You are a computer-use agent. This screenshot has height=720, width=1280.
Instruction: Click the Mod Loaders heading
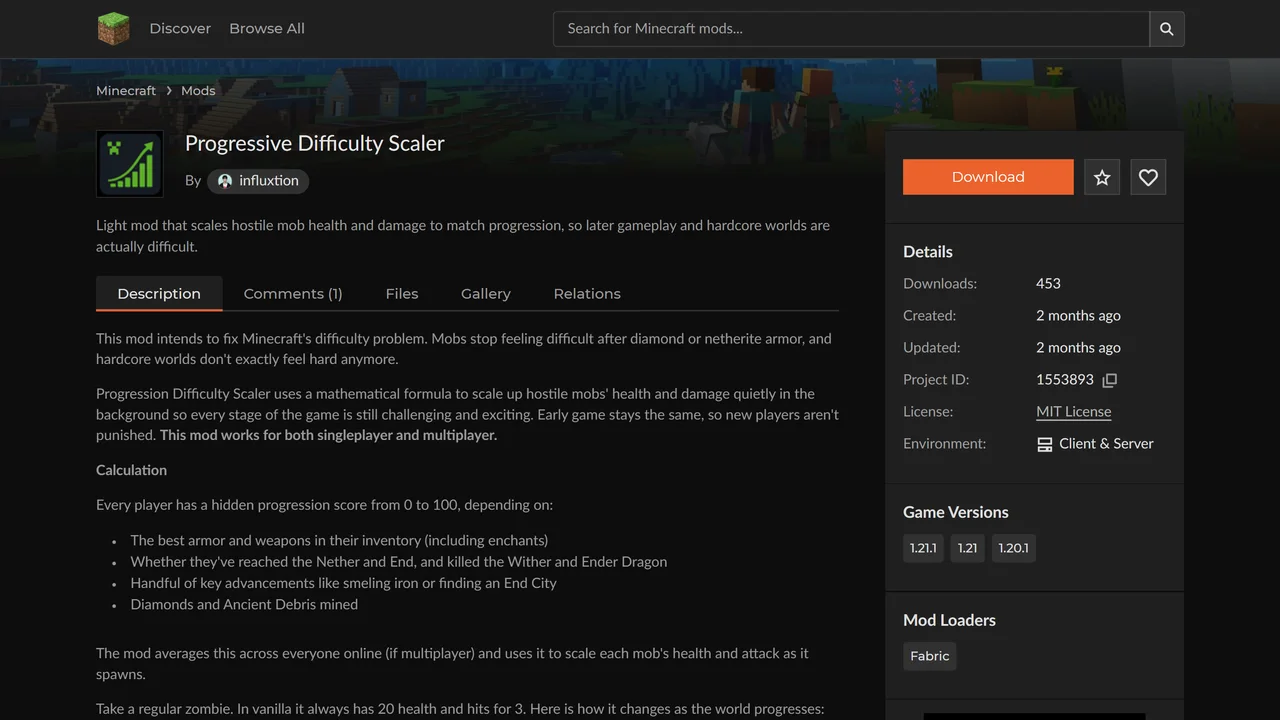pos(949,620)
